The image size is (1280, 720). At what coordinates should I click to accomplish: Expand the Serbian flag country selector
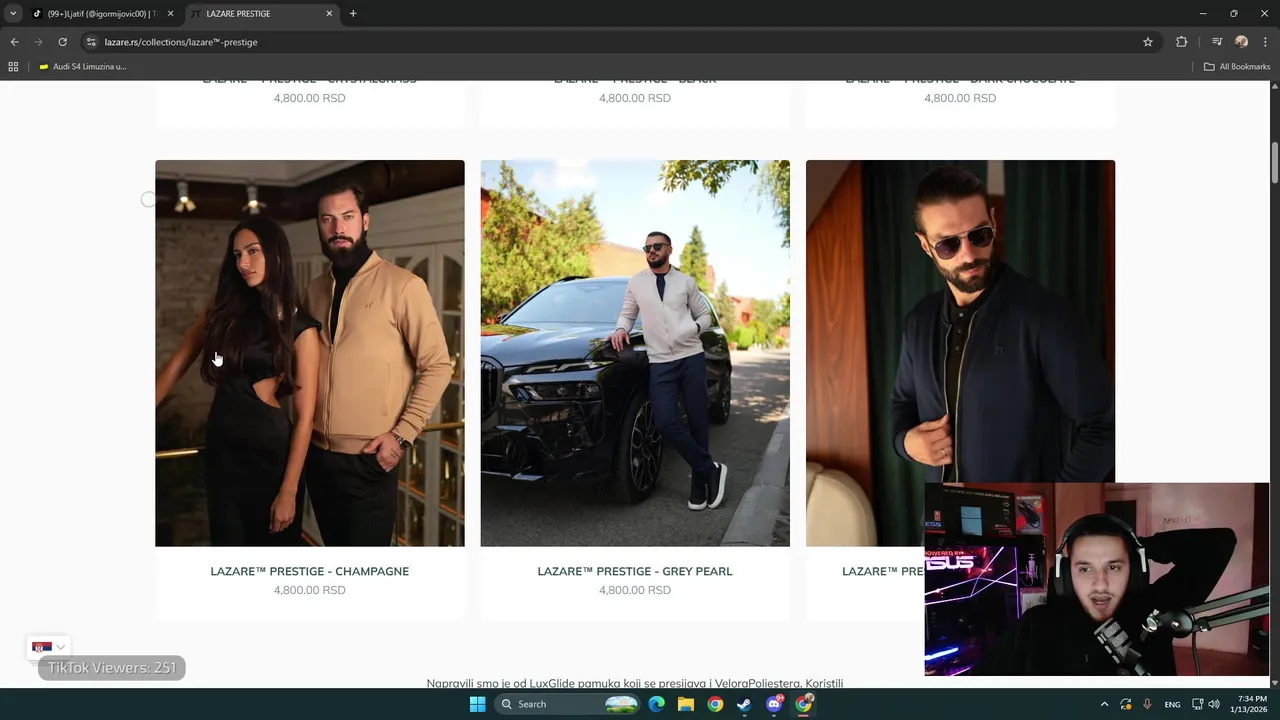(49, 648)
